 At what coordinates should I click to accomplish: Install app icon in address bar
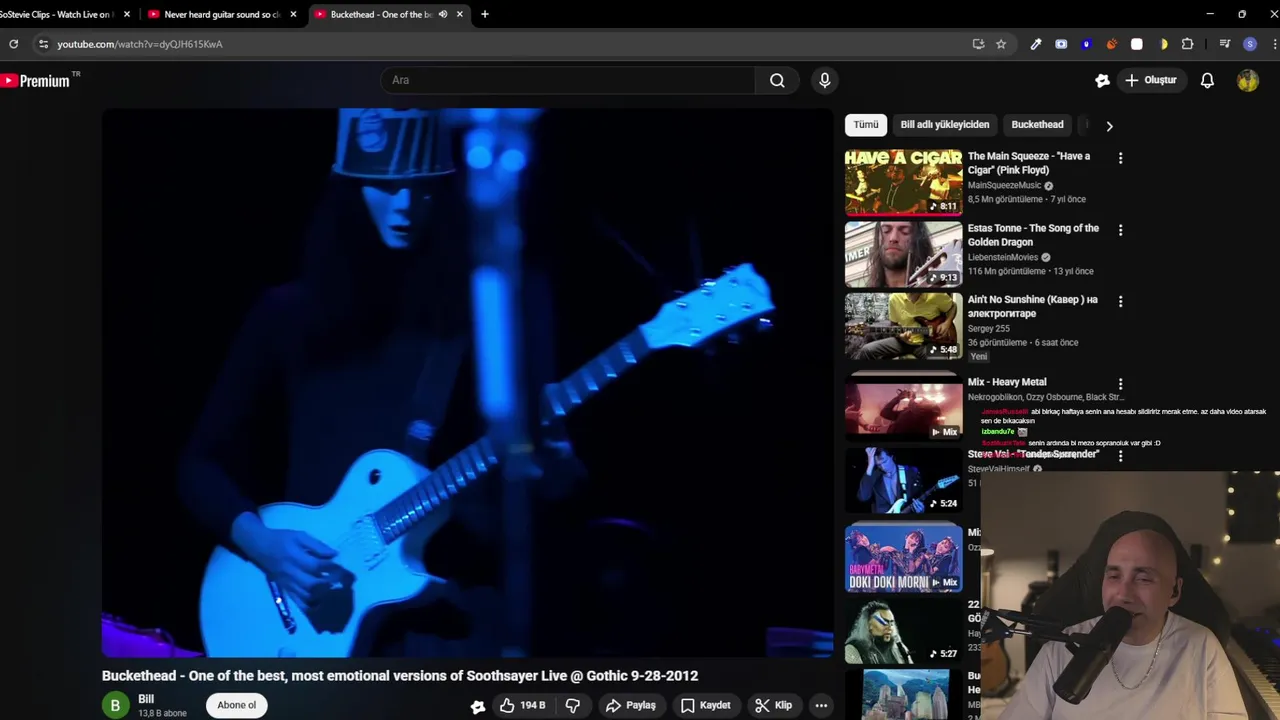click(x=978, y=44)
